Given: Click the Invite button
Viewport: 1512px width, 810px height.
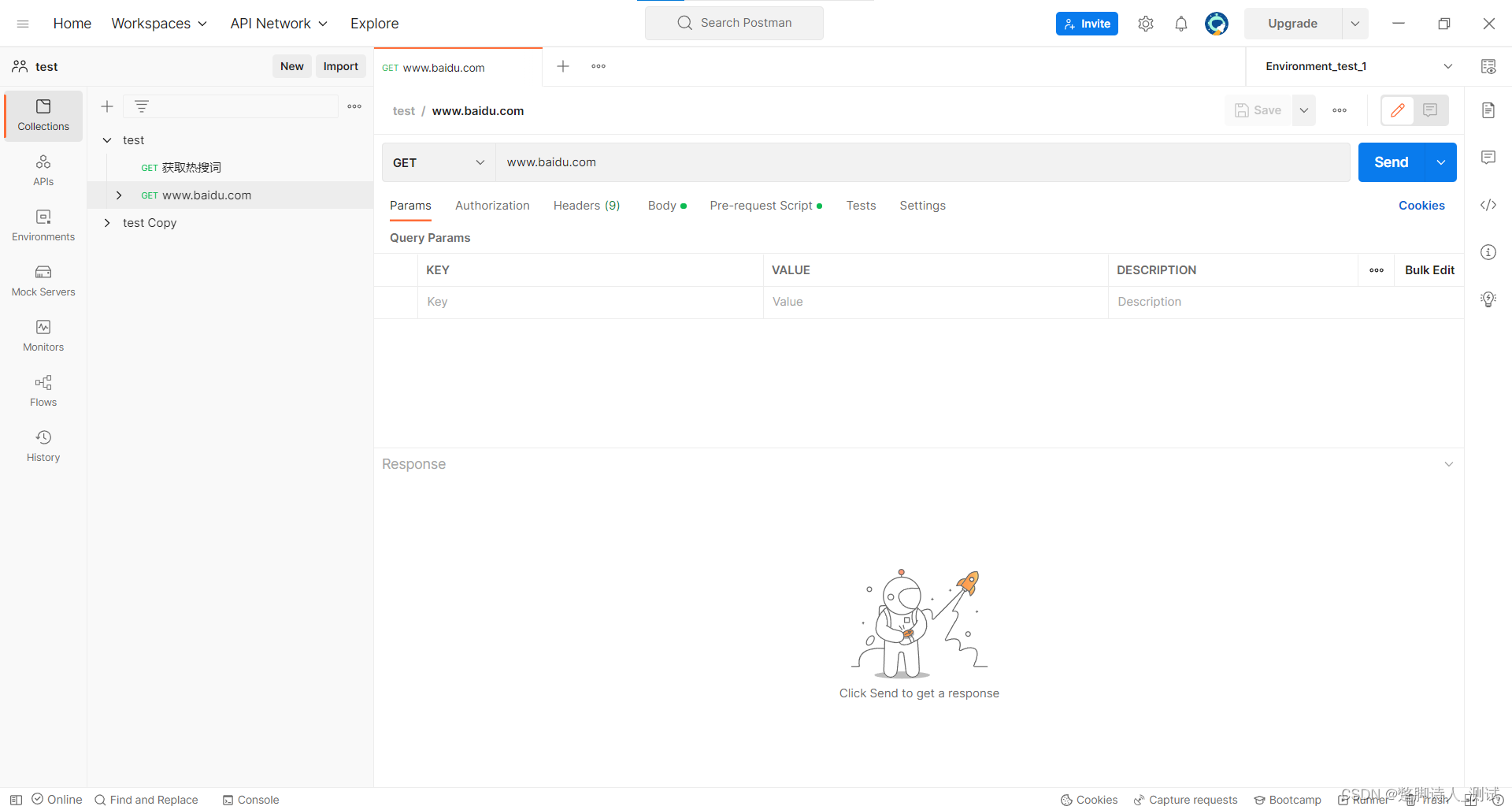Looking at the screenshot, I should coord(1087,24).
